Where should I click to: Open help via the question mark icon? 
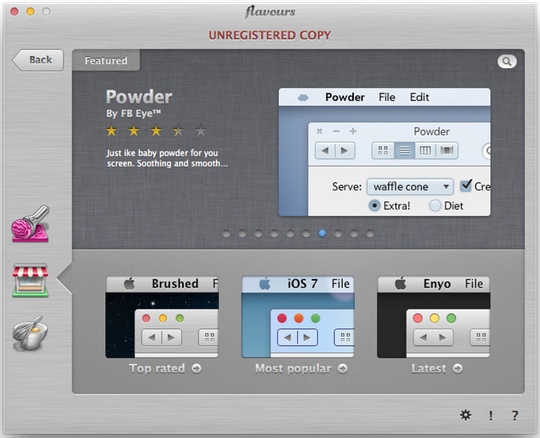click(515, 416)
